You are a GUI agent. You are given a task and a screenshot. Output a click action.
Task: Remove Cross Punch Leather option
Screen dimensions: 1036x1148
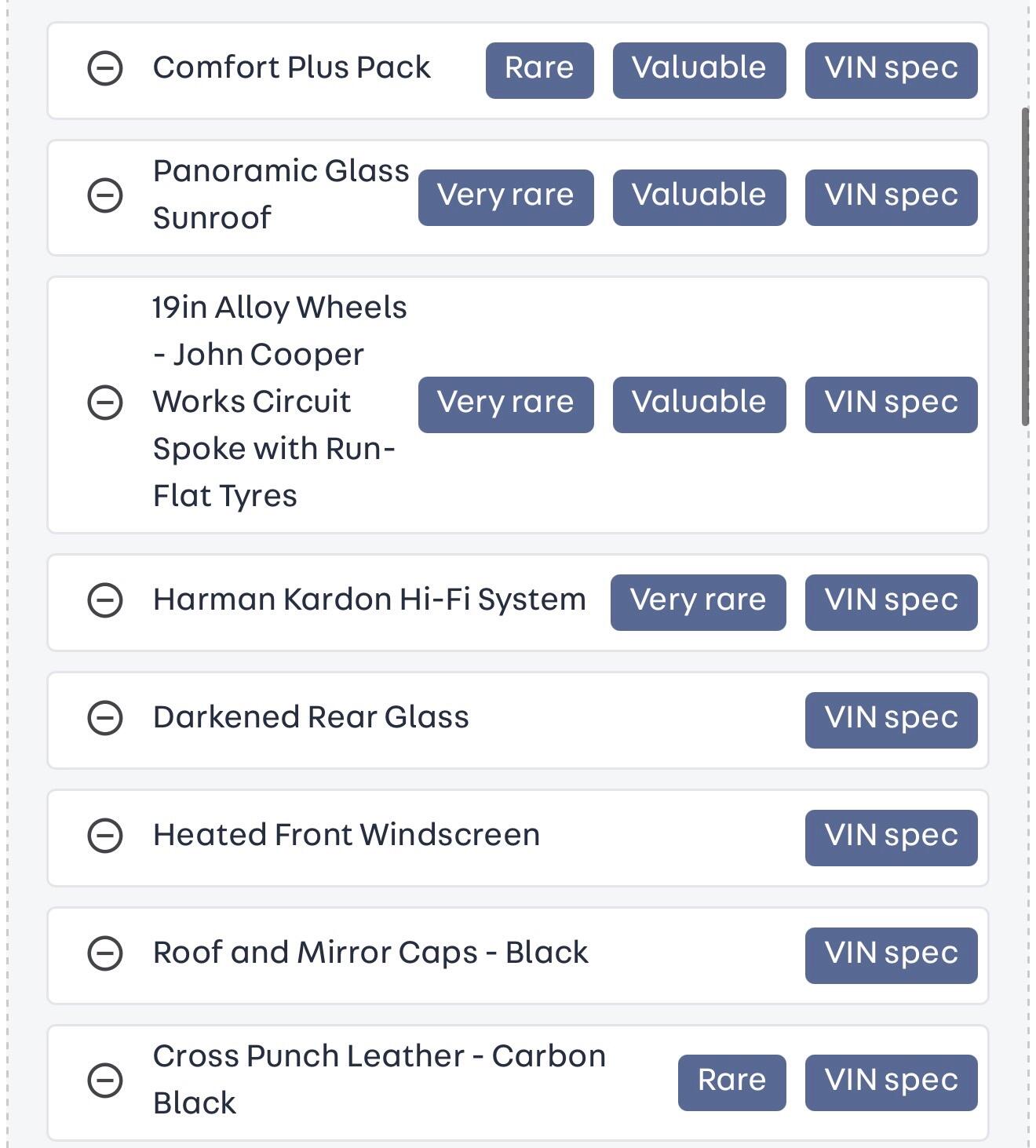pyautogui.click(x=104, y=1081)
